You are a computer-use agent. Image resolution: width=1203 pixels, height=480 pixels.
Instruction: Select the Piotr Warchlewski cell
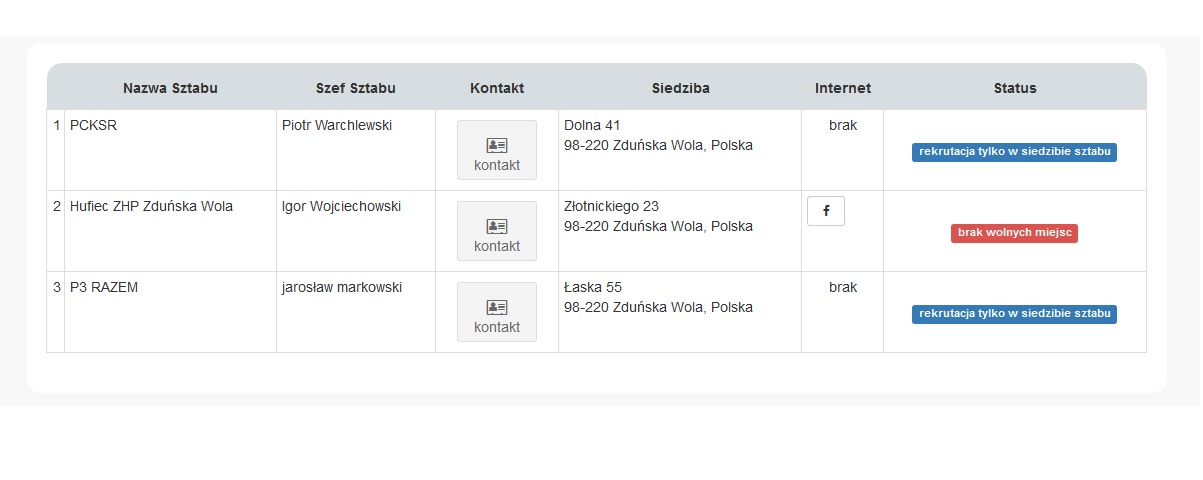coord(337,126)
